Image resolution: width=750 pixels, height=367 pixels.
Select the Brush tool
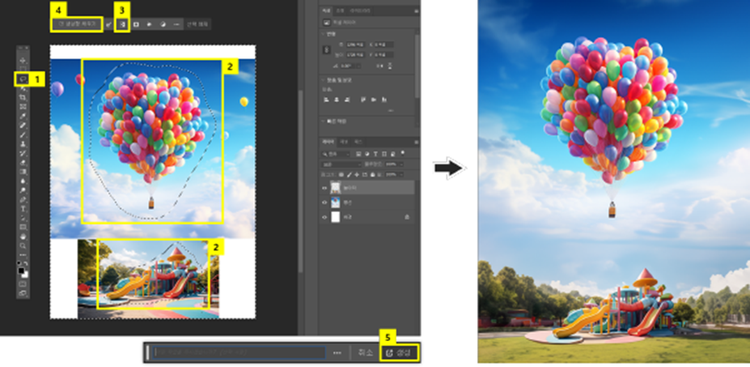[23, 134]
